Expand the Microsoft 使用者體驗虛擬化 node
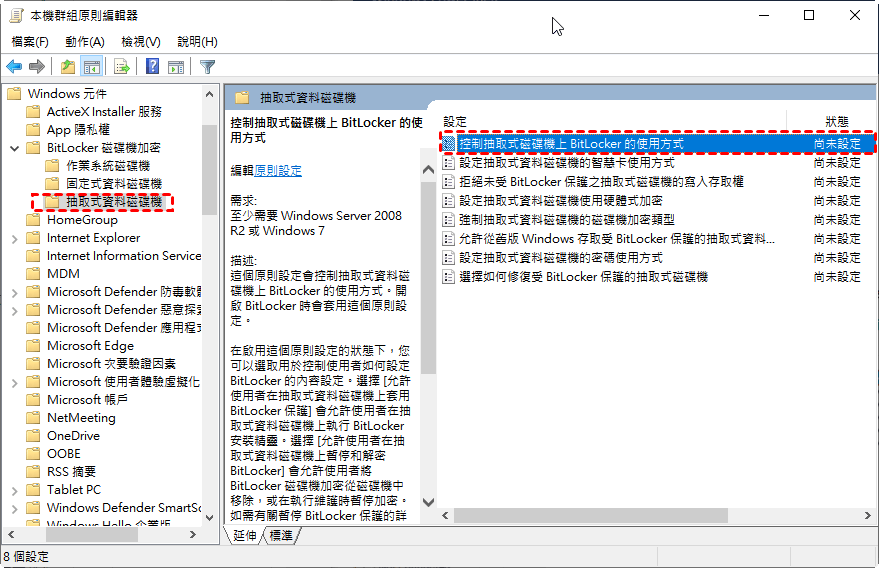 (x=15, y=382)
